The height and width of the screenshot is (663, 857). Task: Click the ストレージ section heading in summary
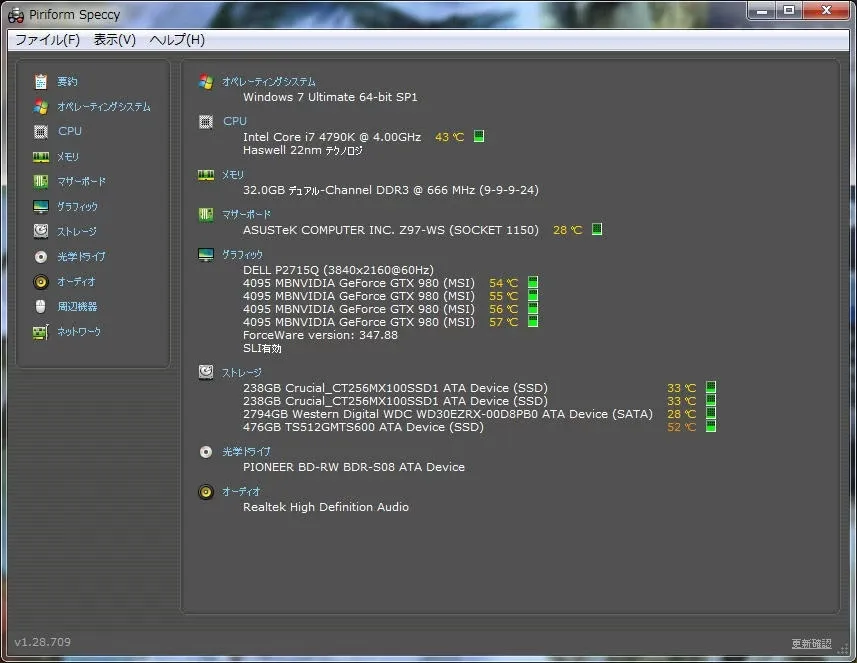coord(242,373)
